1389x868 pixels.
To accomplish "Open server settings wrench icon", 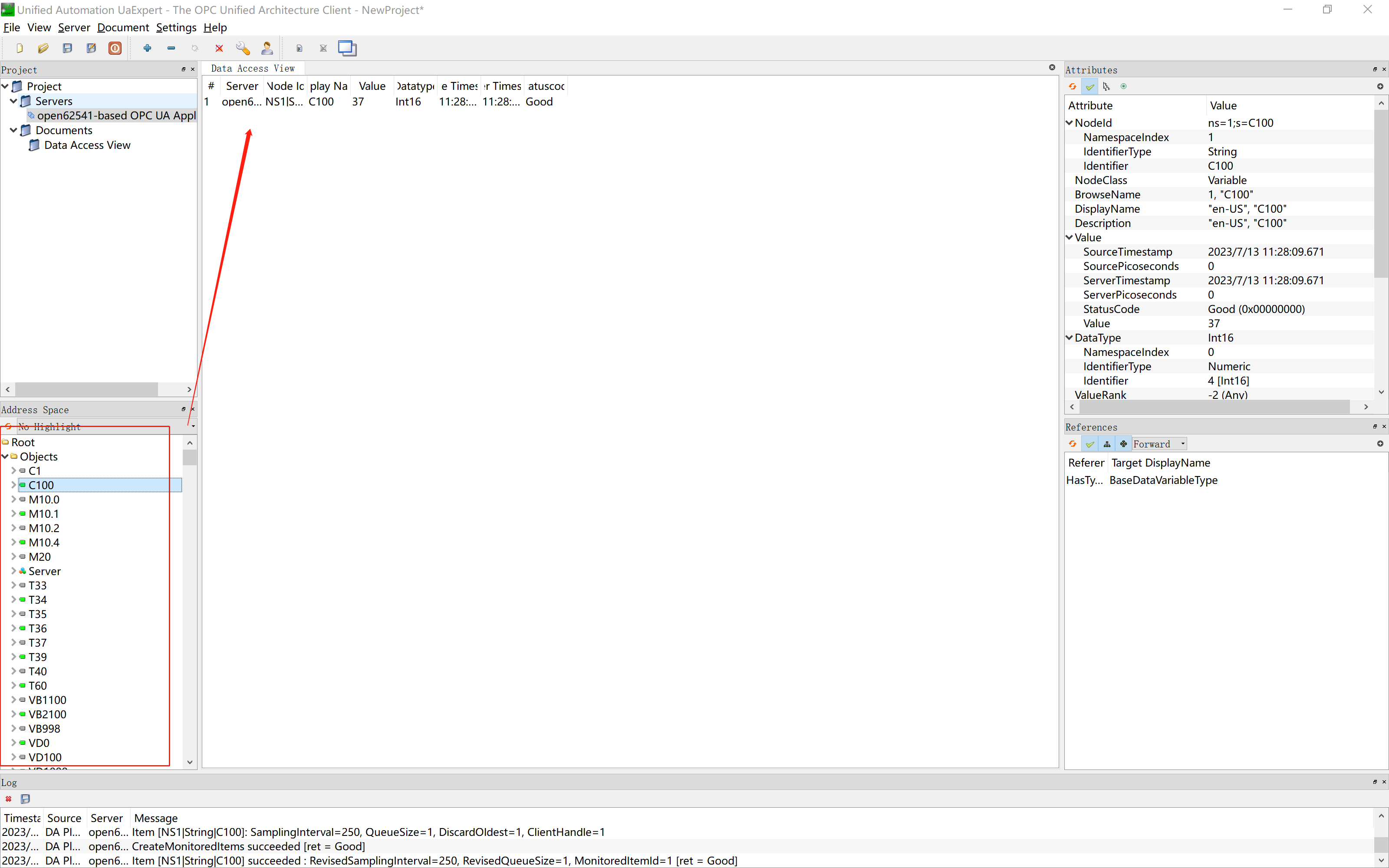I will coord(243,48).
